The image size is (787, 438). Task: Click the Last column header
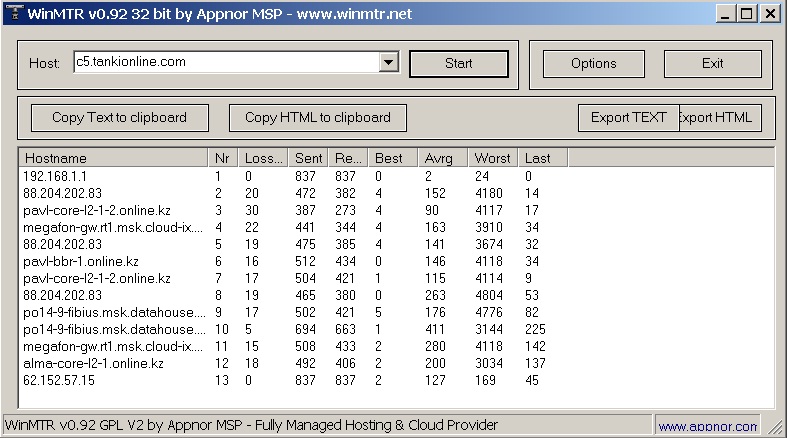[542, 158]
